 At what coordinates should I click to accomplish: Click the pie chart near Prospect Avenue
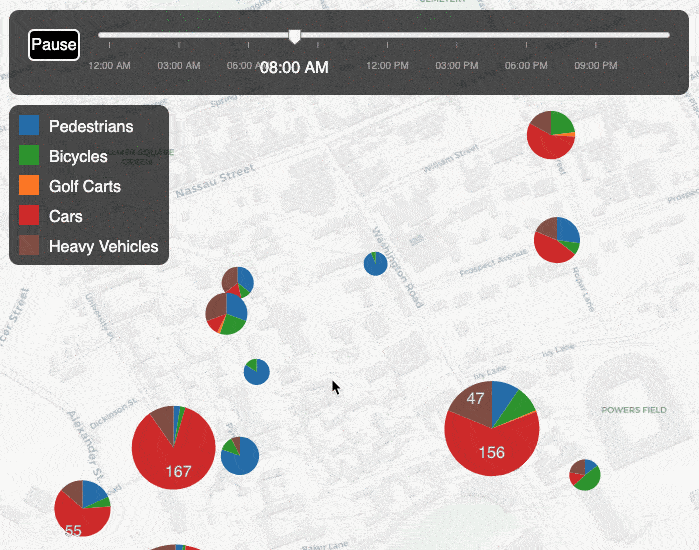[x=557, y=240]
